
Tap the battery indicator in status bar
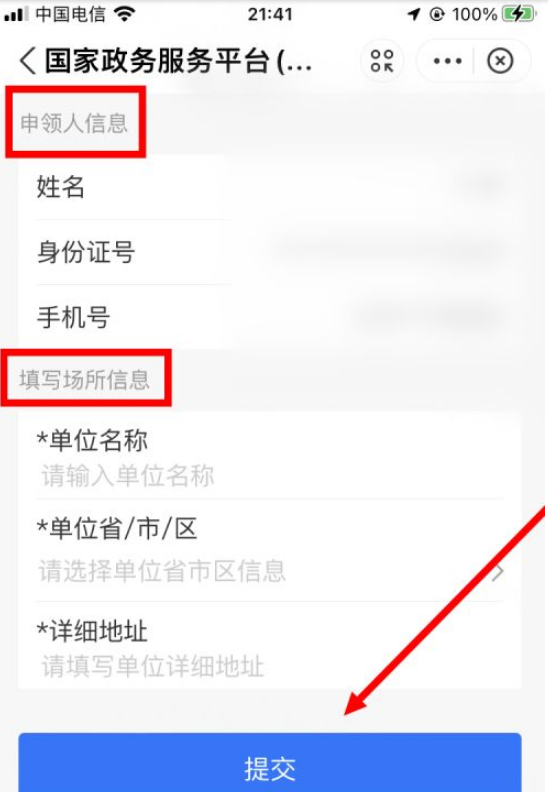519,14
